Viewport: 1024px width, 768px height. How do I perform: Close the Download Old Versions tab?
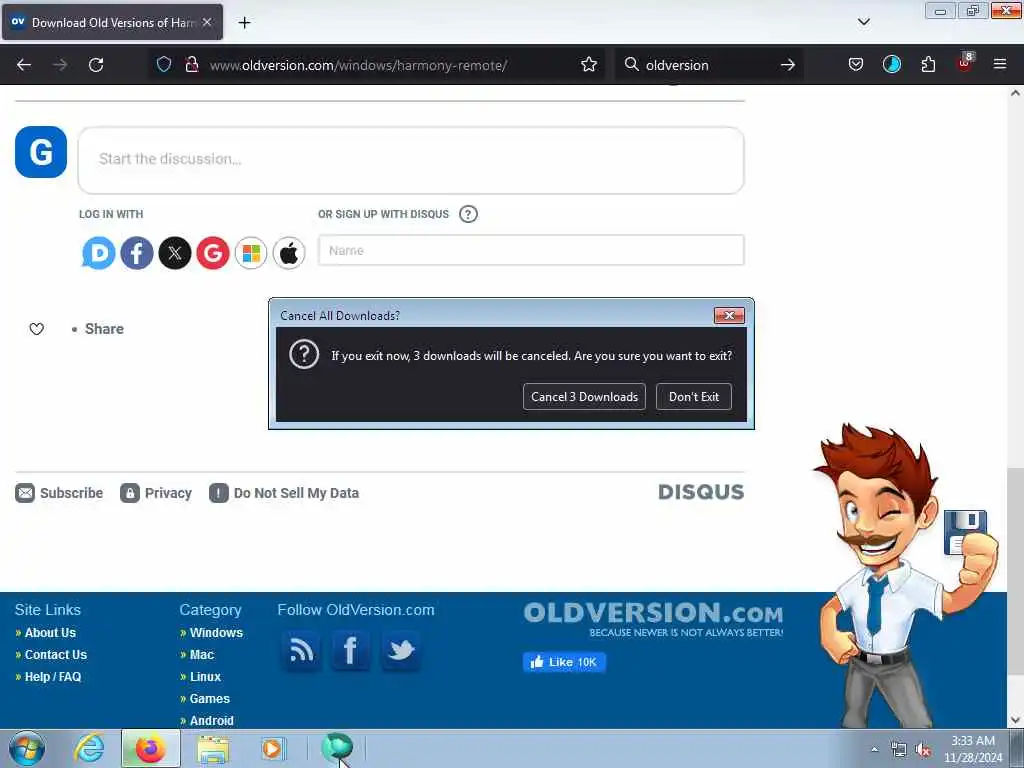(207, 22)
